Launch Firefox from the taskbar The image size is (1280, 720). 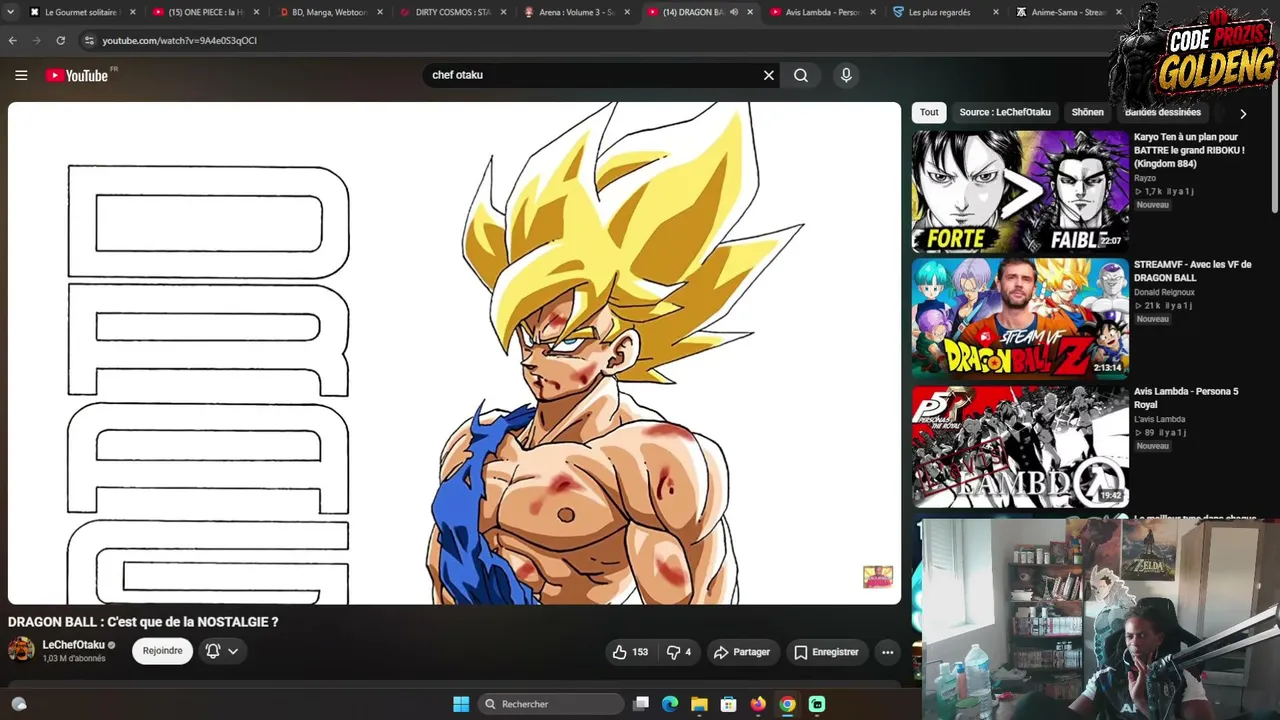point(758,704)
